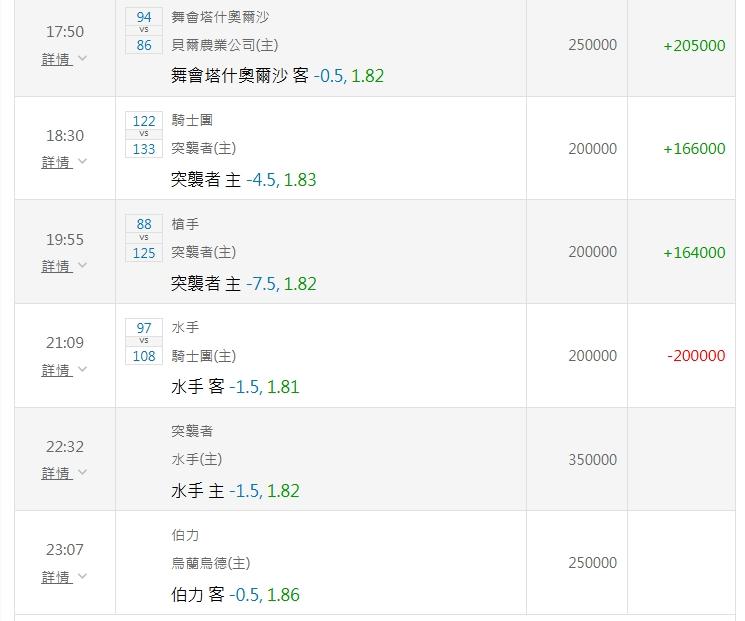Select bet line 水手 客 -1.5, 1.81
This screenshot has width=745, height=621.
click(235, 387)
